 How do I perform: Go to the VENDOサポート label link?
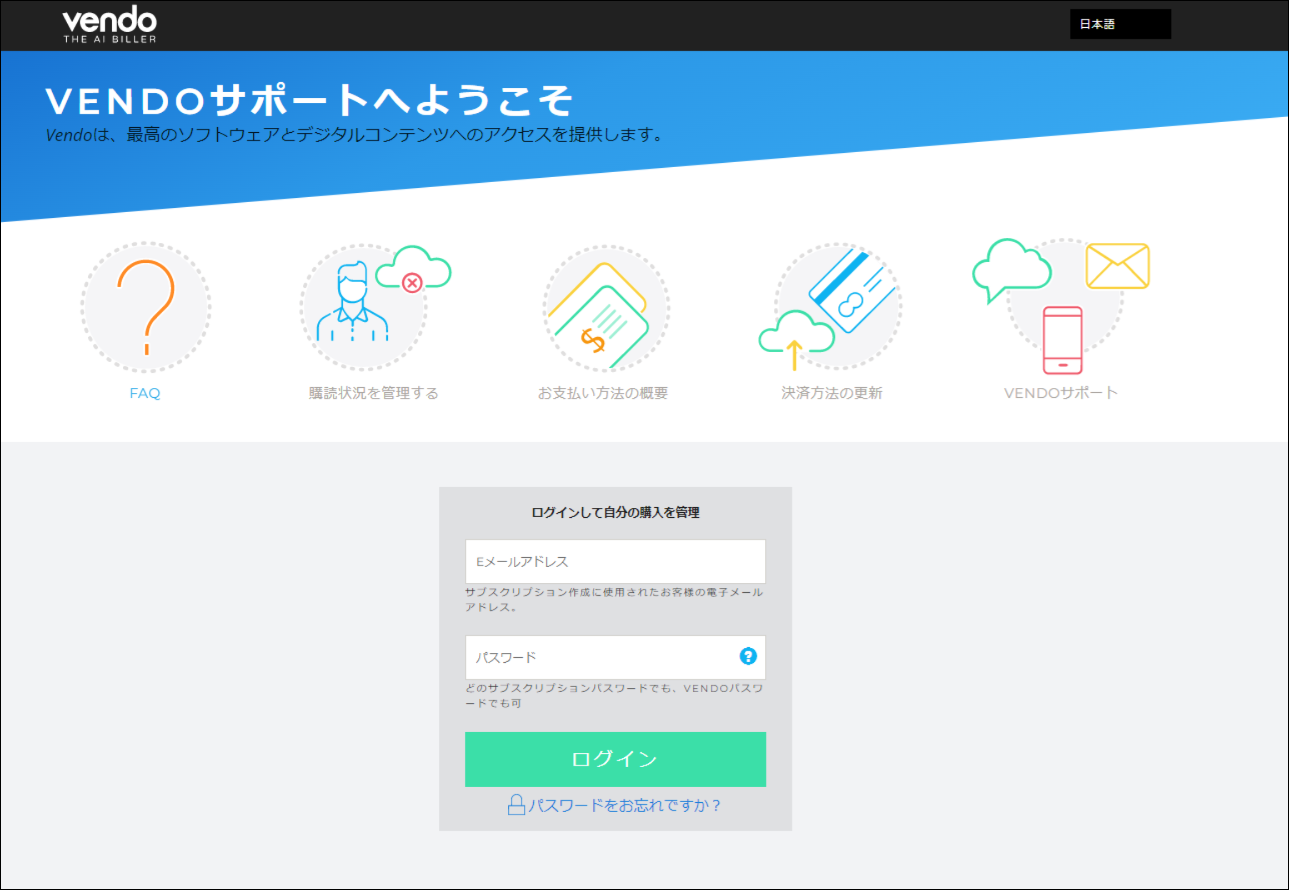click(1060, 392)
